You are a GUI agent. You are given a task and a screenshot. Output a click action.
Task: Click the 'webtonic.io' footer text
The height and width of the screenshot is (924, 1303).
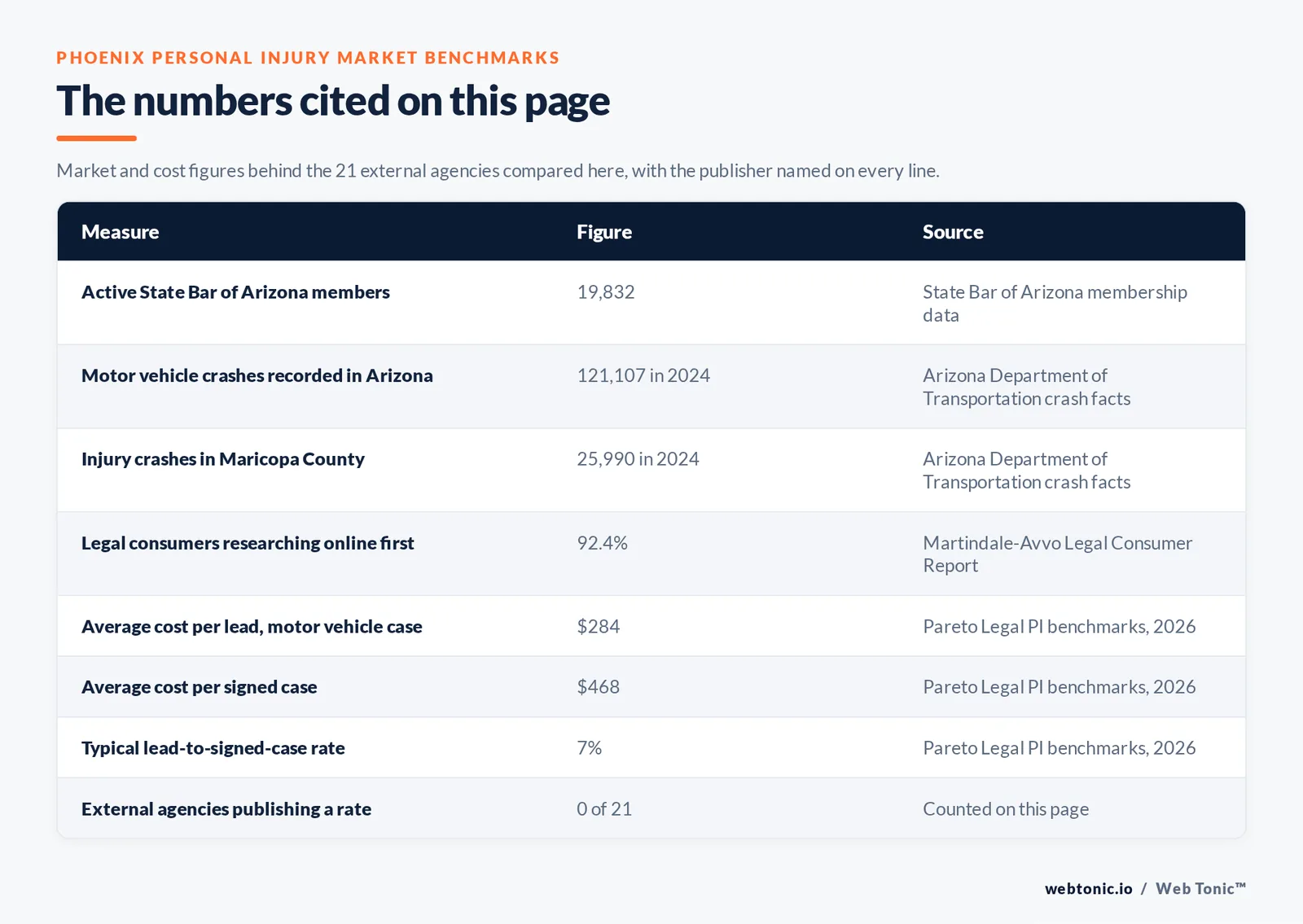tap(1089, 889)
